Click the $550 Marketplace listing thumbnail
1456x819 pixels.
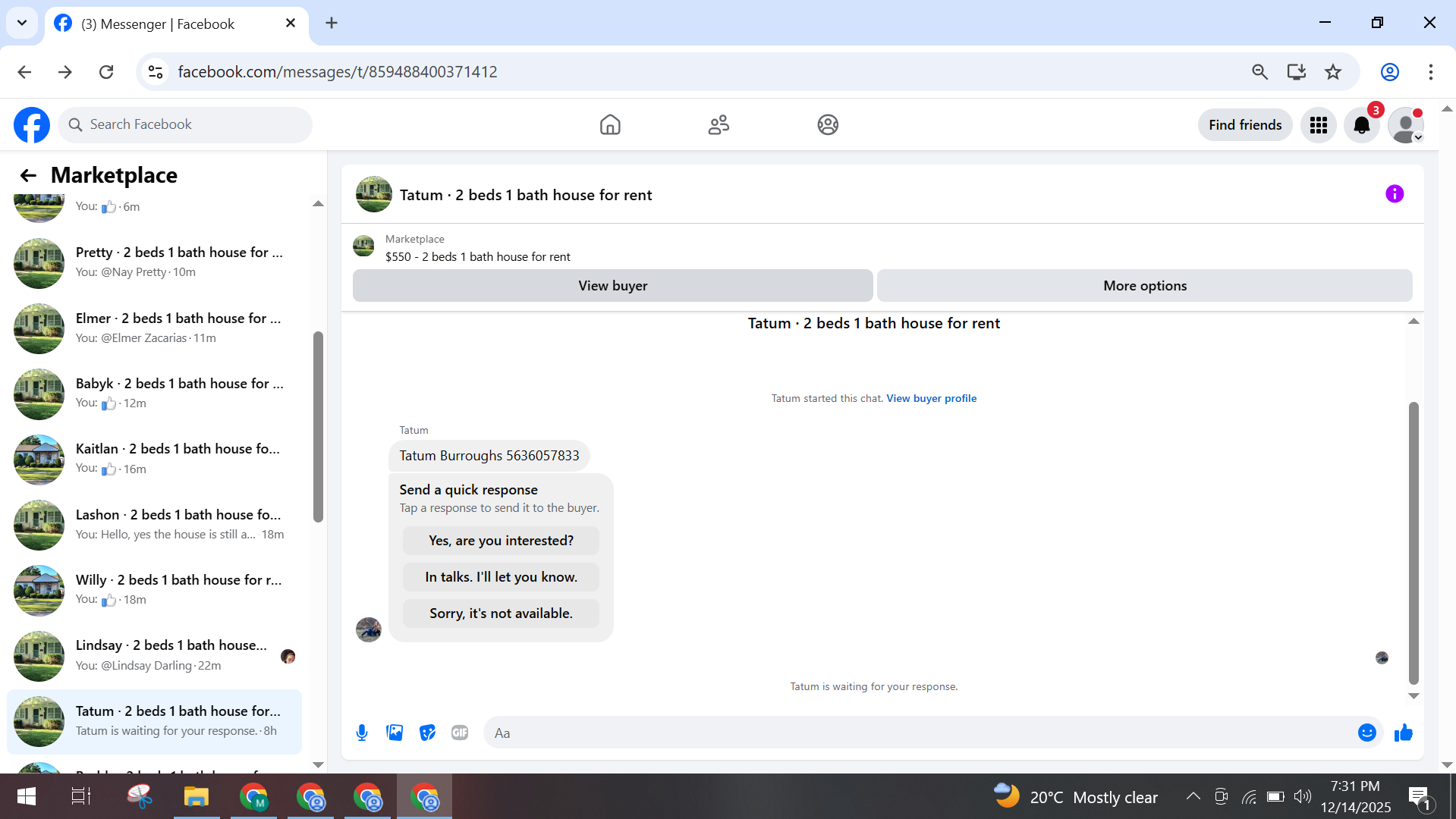[363, 246]
